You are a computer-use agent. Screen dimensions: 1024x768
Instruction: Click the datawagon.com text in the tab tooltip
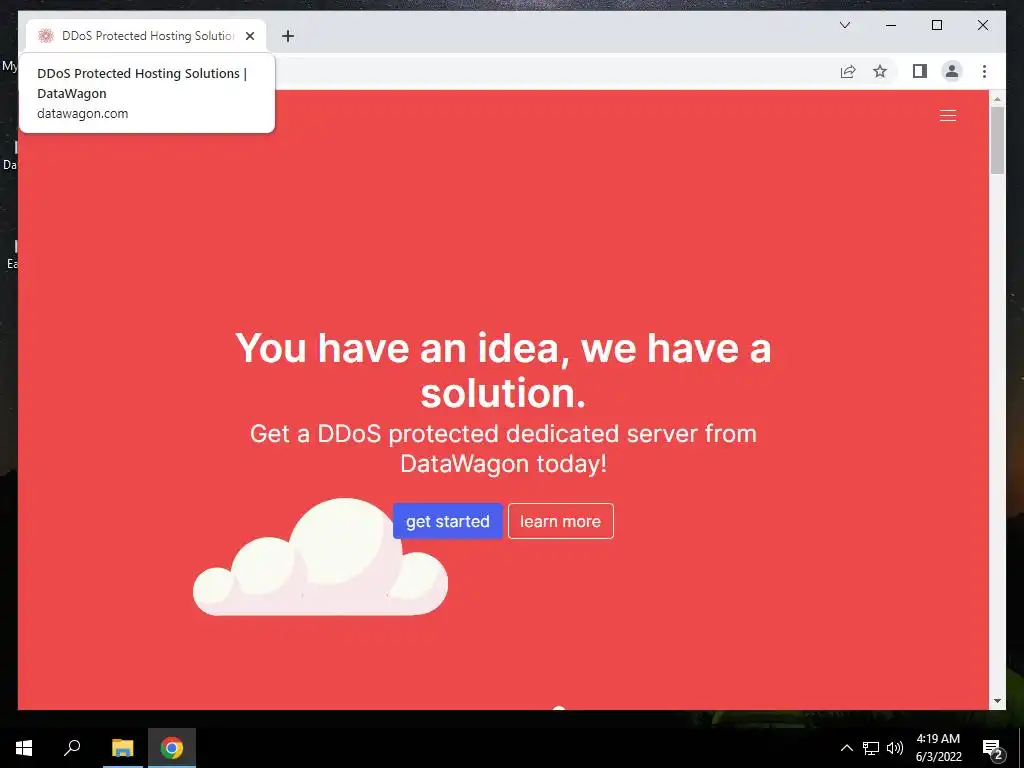[82, 114]
